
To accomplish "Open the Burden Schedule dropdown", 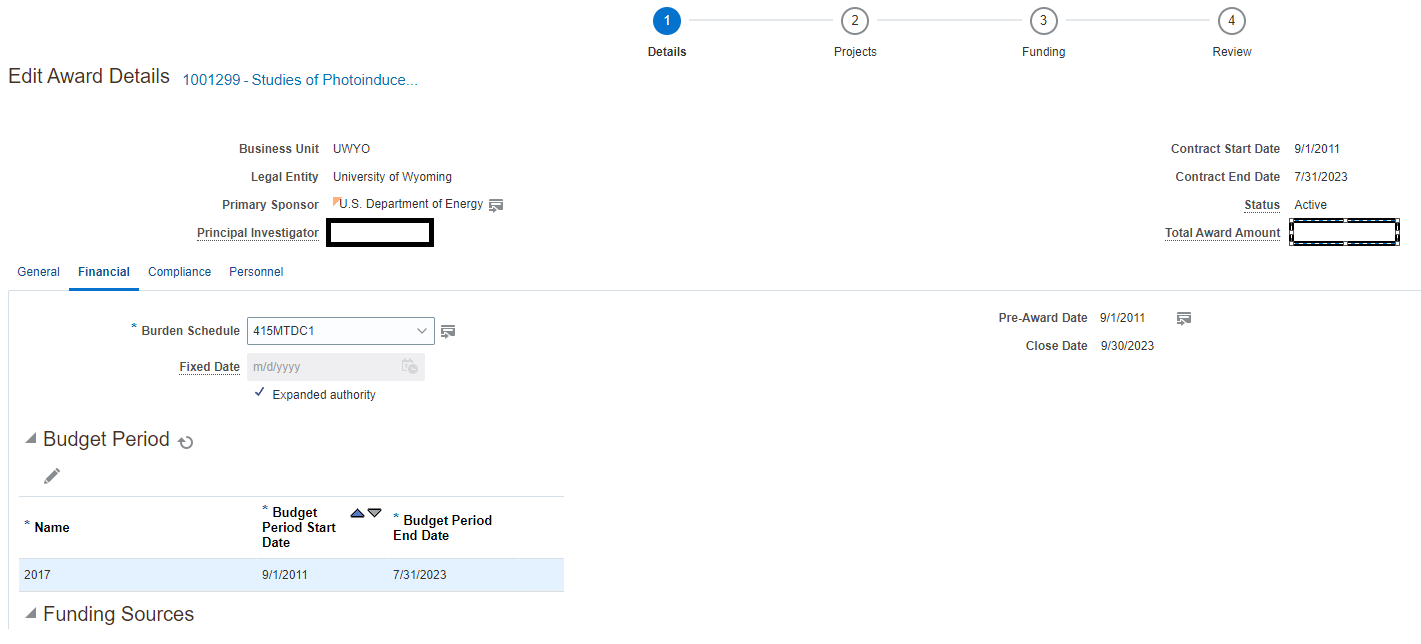I will 421,331.
